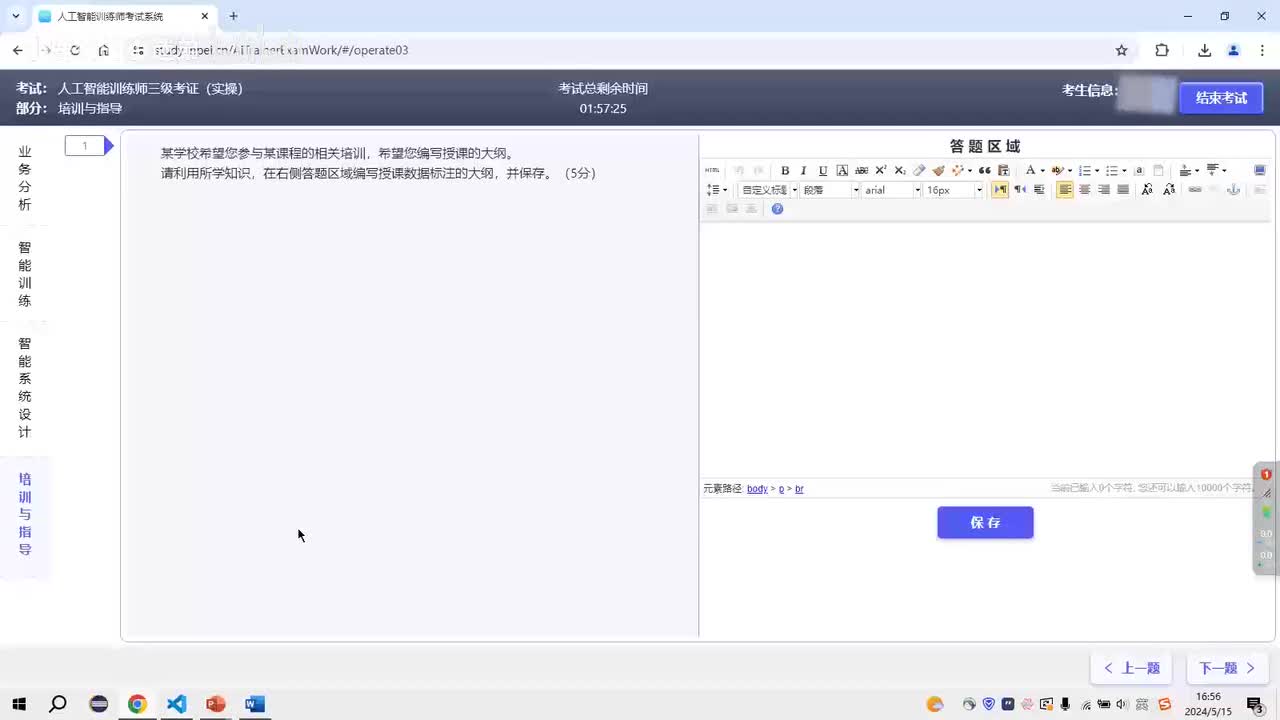Apply italic formatting
The width and height of the screenshot is (1280, 720).
(803, 170)
